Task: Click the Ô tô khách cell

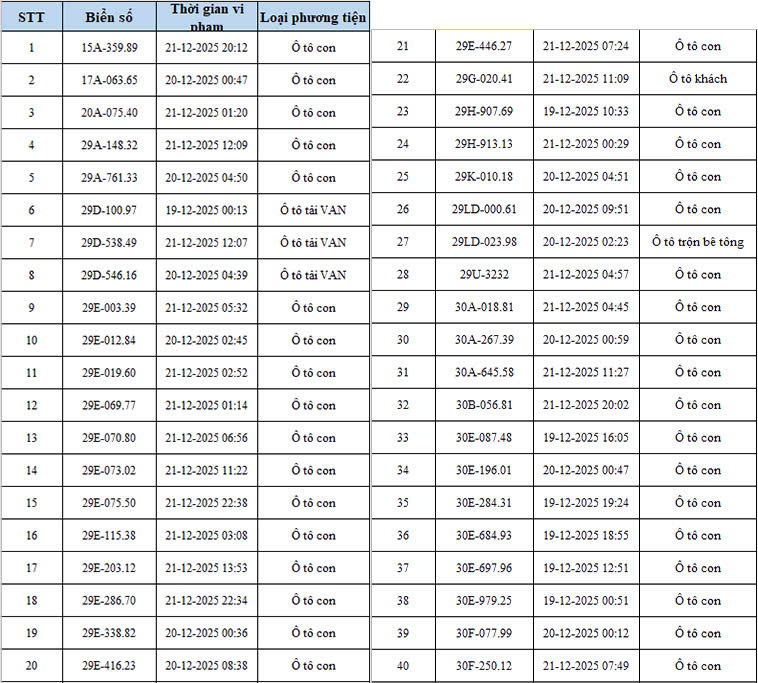Action: point(697,79)
